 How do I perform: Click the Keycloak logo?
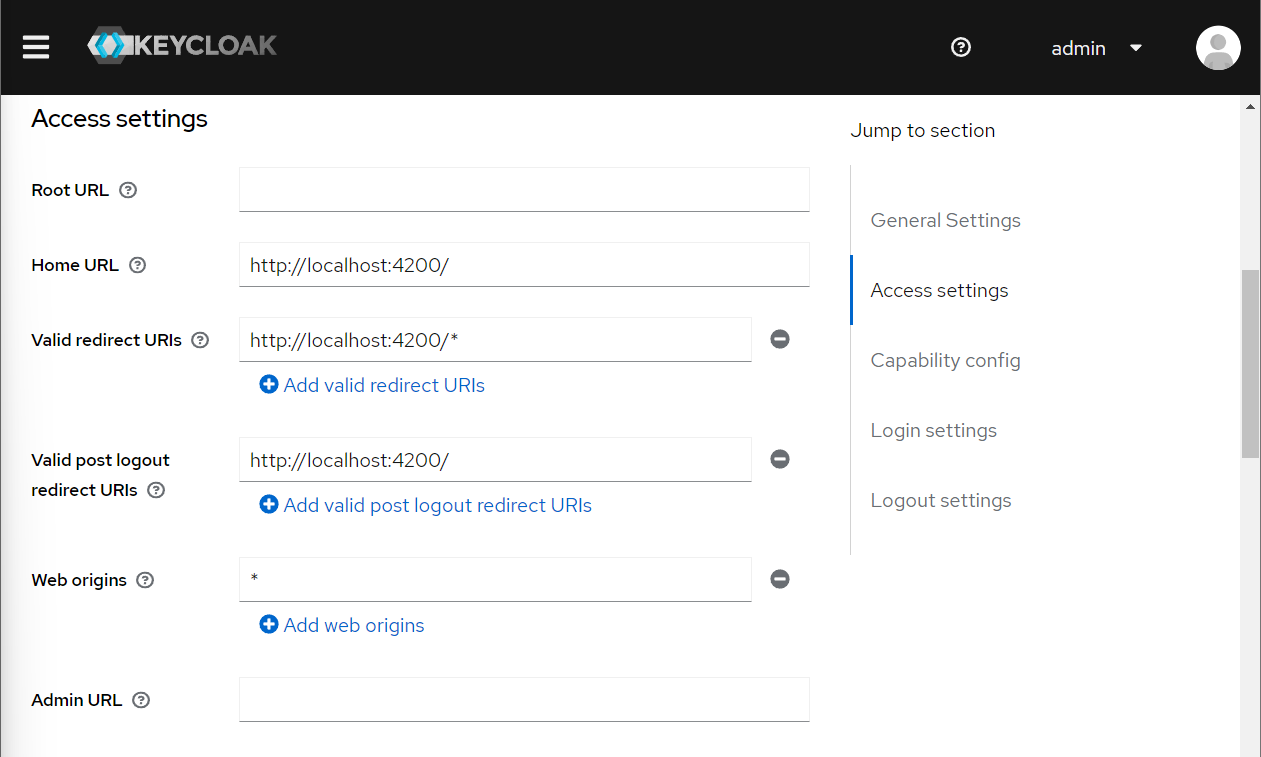[182, 46]
